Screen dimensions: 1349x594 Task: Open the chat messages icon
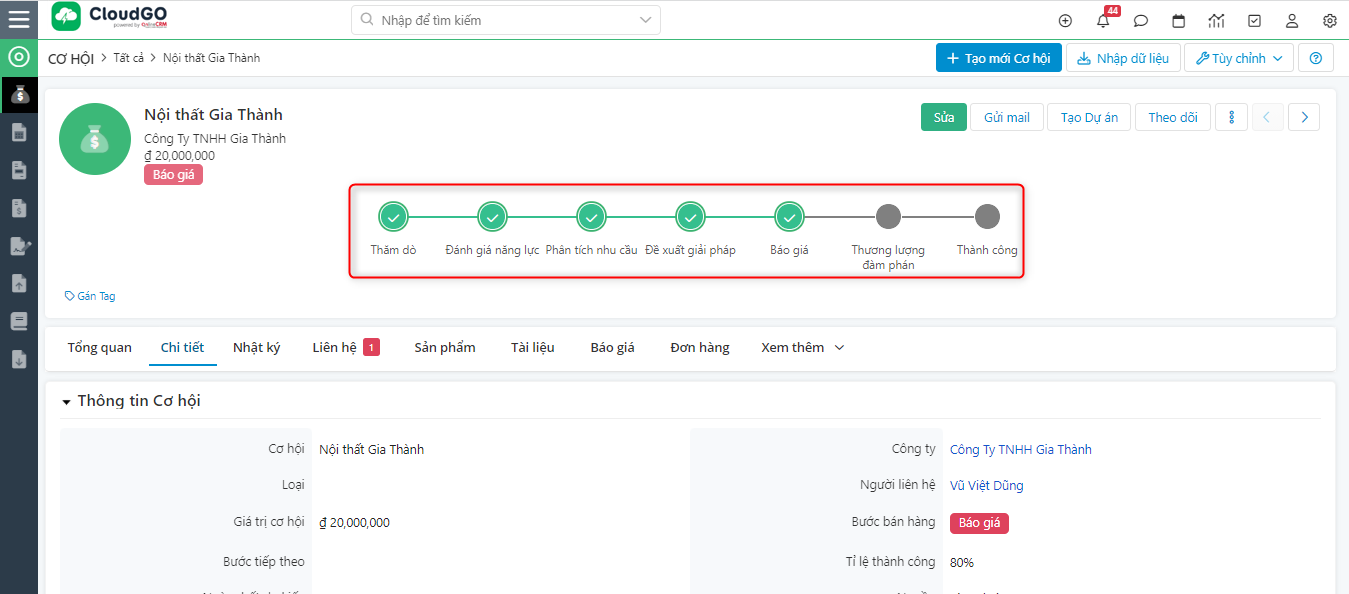[x=1141, y=21]
